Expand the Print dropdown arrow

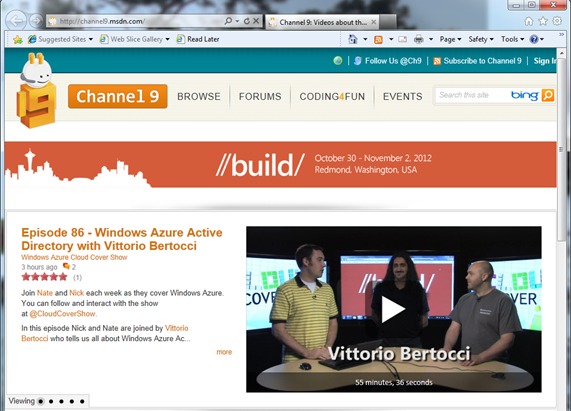click(x=431, y=39)
